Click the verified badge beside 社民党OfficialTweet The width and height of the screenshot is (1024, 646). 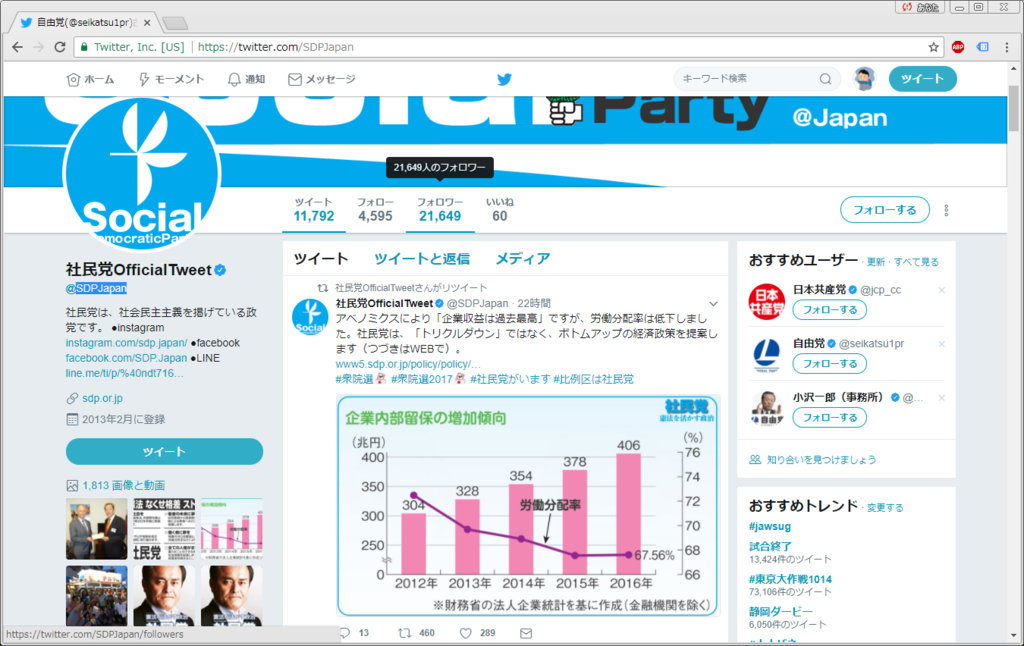coord(221,270)
